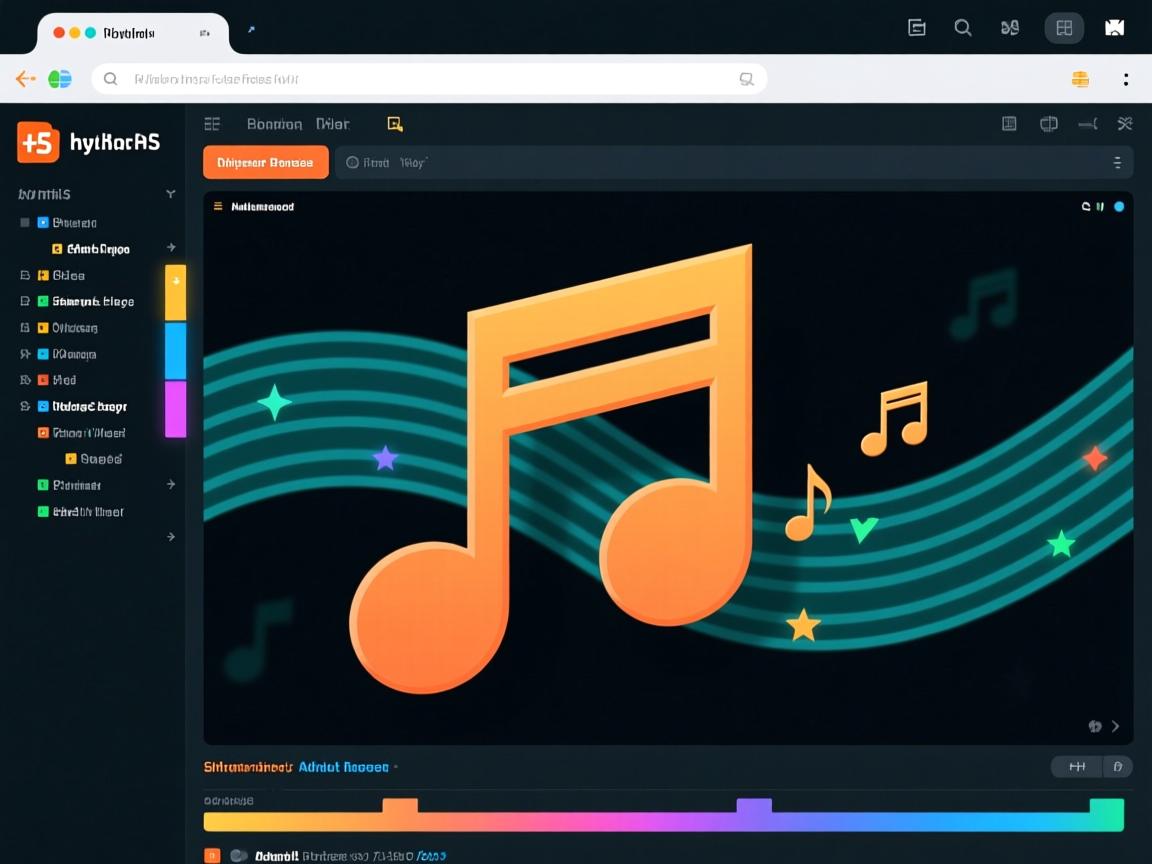Open the sidebar filter funnel icon

(171, 194)
